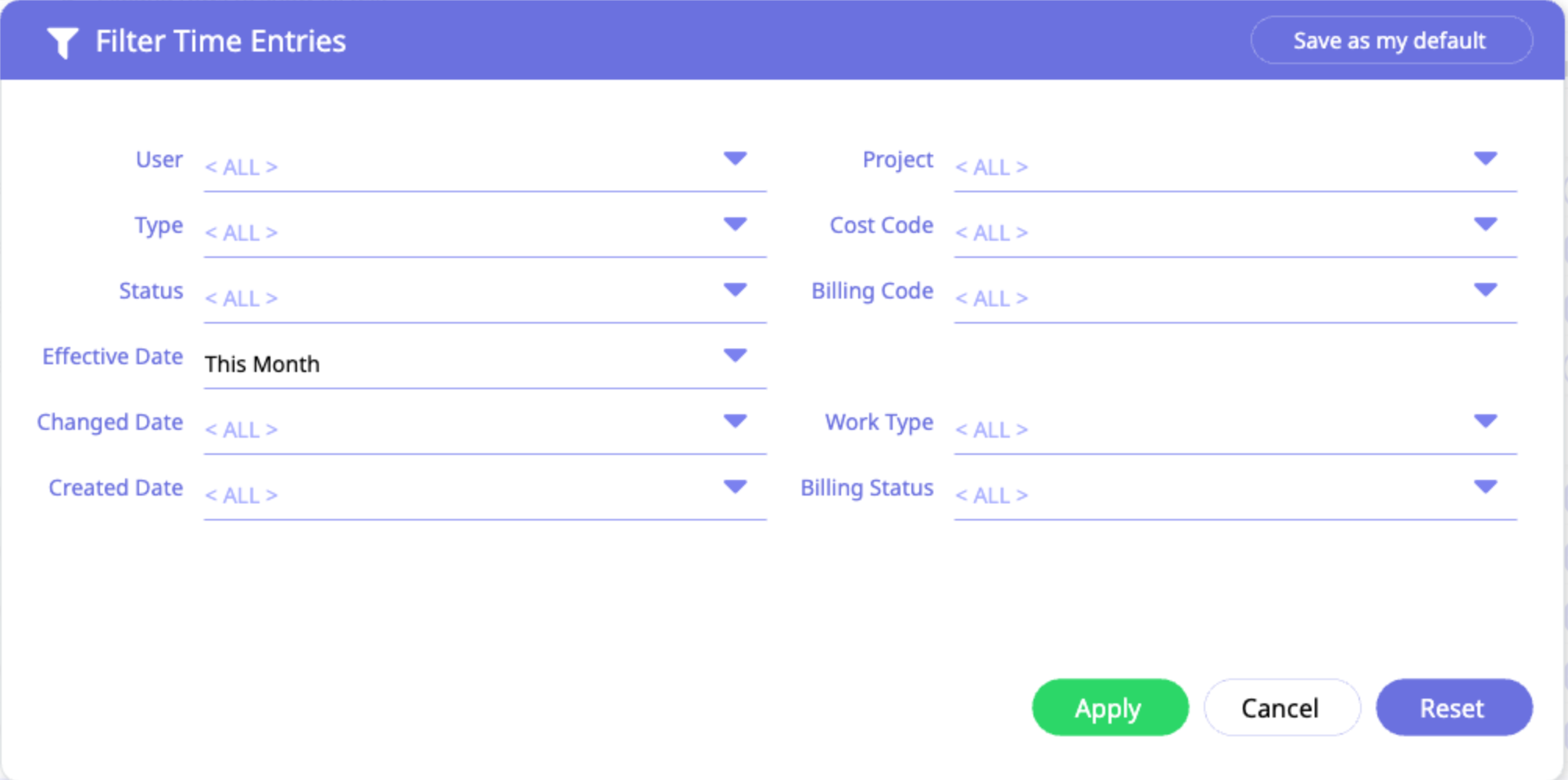Open the Project dropdown arrow
The image size is (1568, 780).
pos(1485,159)
